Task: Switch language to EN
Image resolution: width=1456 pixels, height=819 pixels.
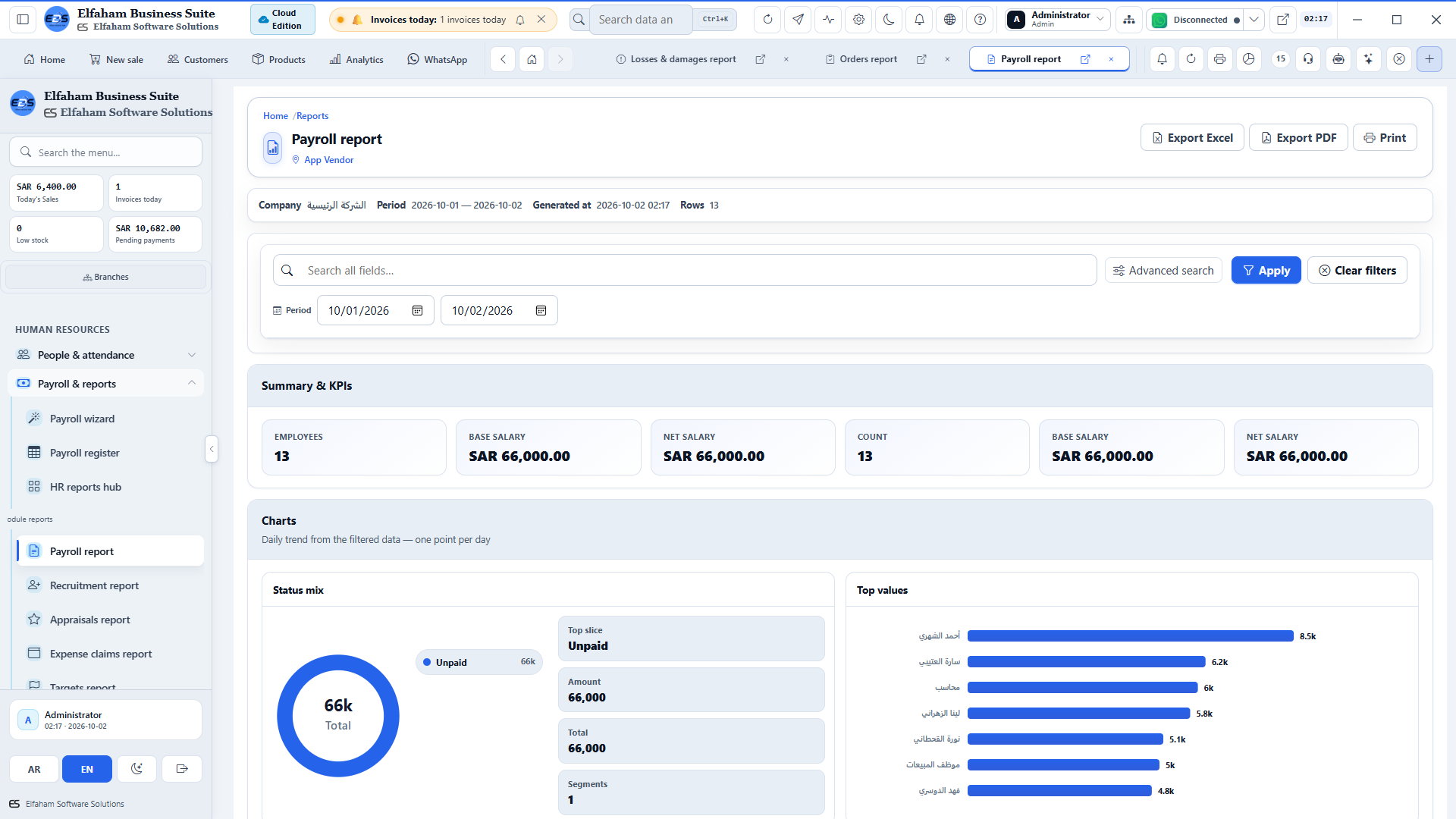Action: (x=87, y=769)
